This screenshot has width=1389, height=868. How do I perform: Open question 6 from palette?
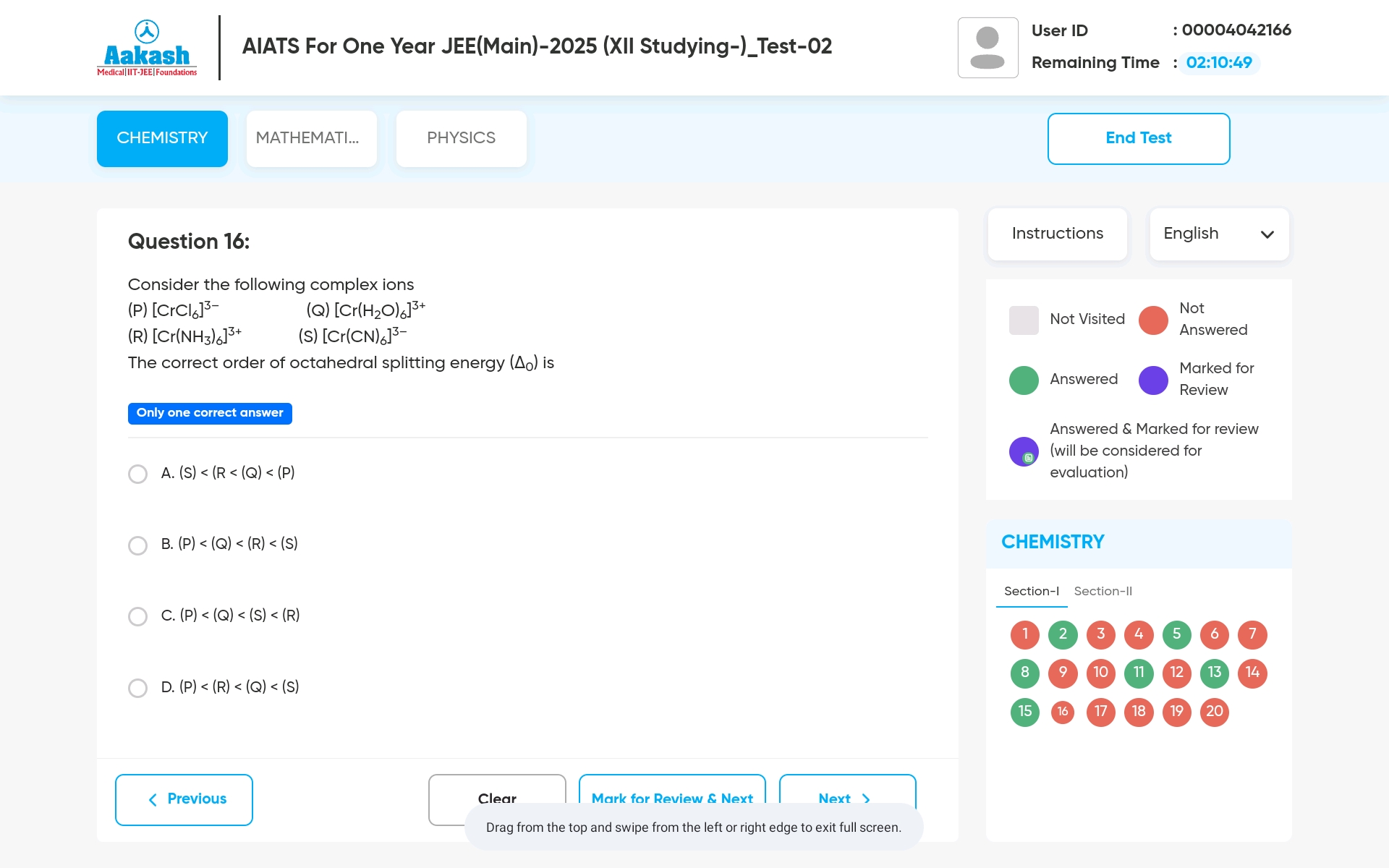tap(1215, 634)
